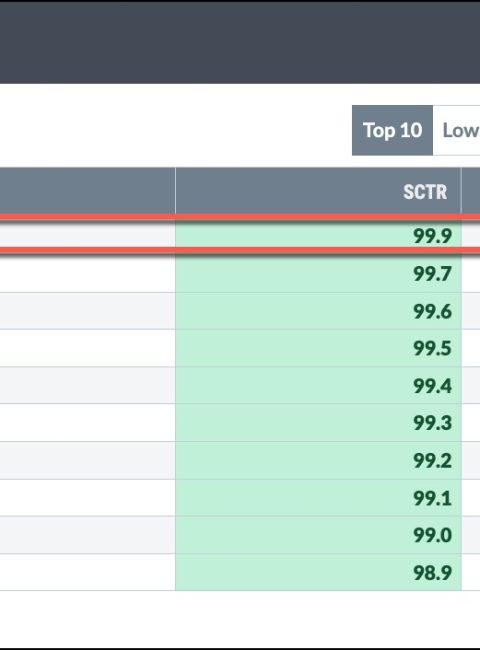Switch to the Low tab
This screenshot has width=480, height=650.
click(x=456, y=131)
